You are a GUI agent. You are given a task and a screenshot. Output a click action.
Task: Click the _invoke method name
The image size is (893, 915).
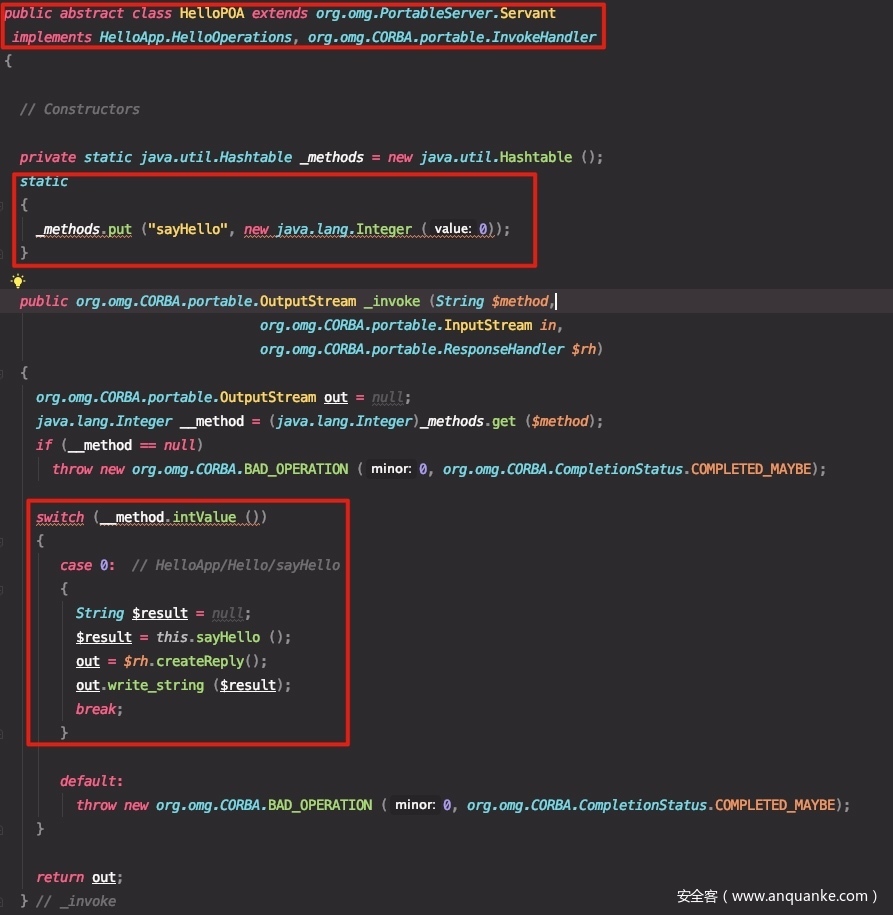pyautogui.click(x=391, y=301)
